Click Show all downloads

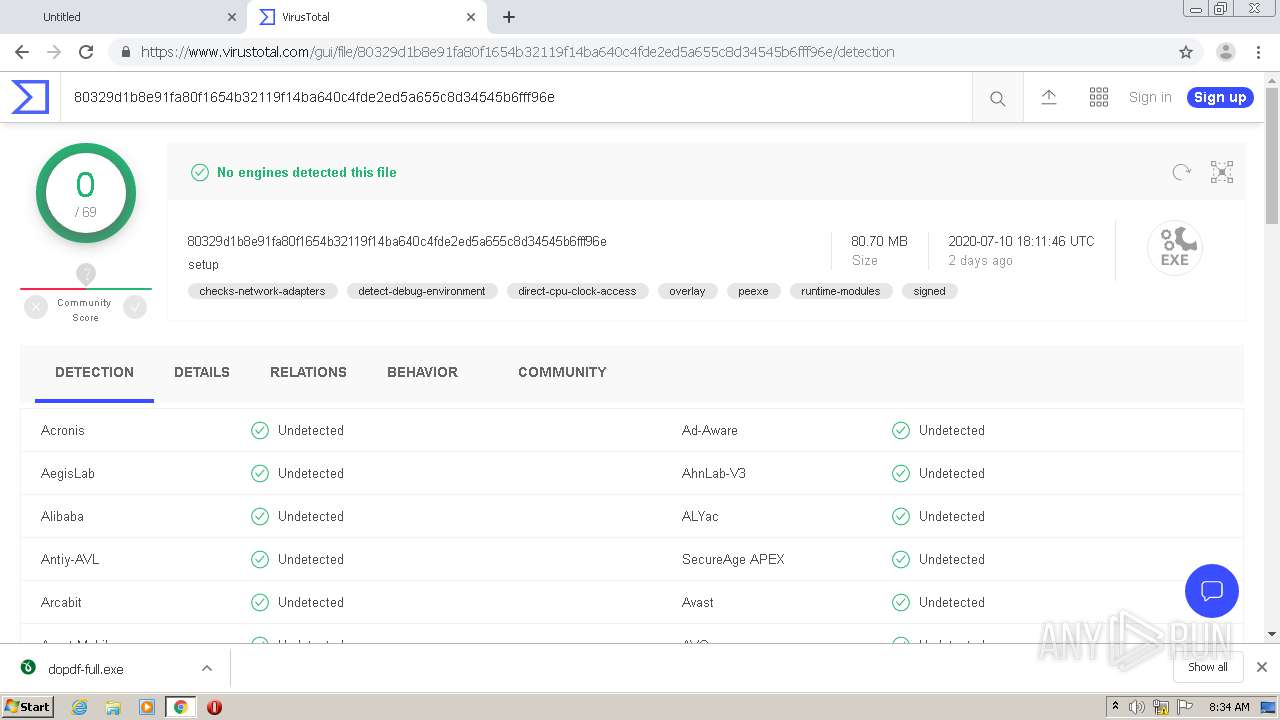(1208, 667)
